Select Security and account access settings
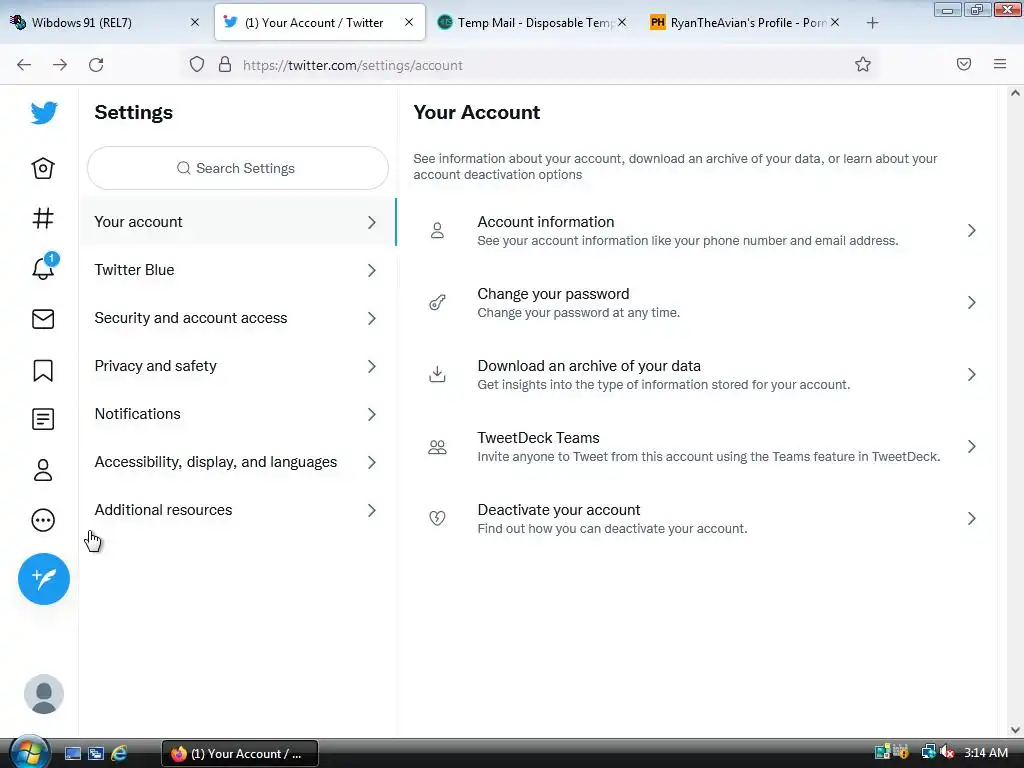The image size is (1024, 768). coord(238,318)
